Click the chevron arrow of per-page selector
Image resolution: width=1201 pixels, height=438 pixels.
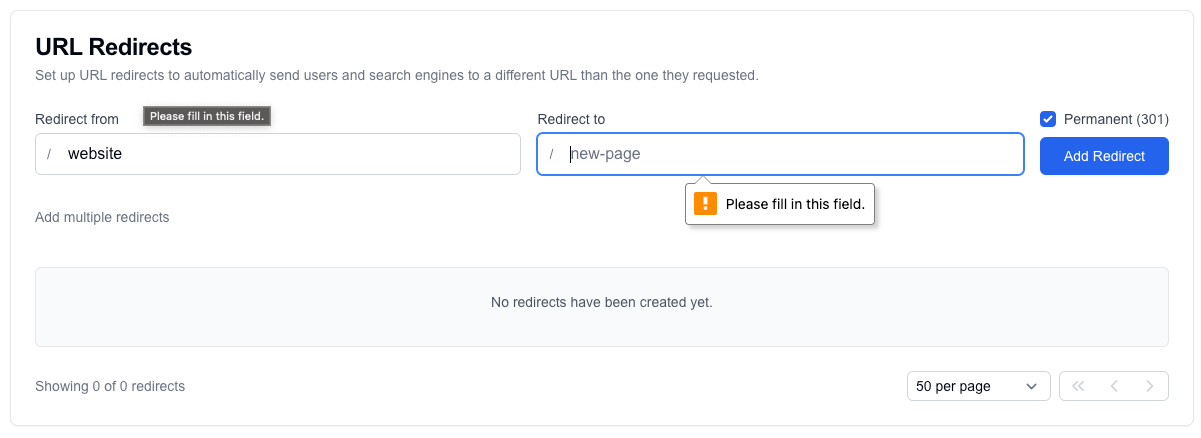[1031, 386]
